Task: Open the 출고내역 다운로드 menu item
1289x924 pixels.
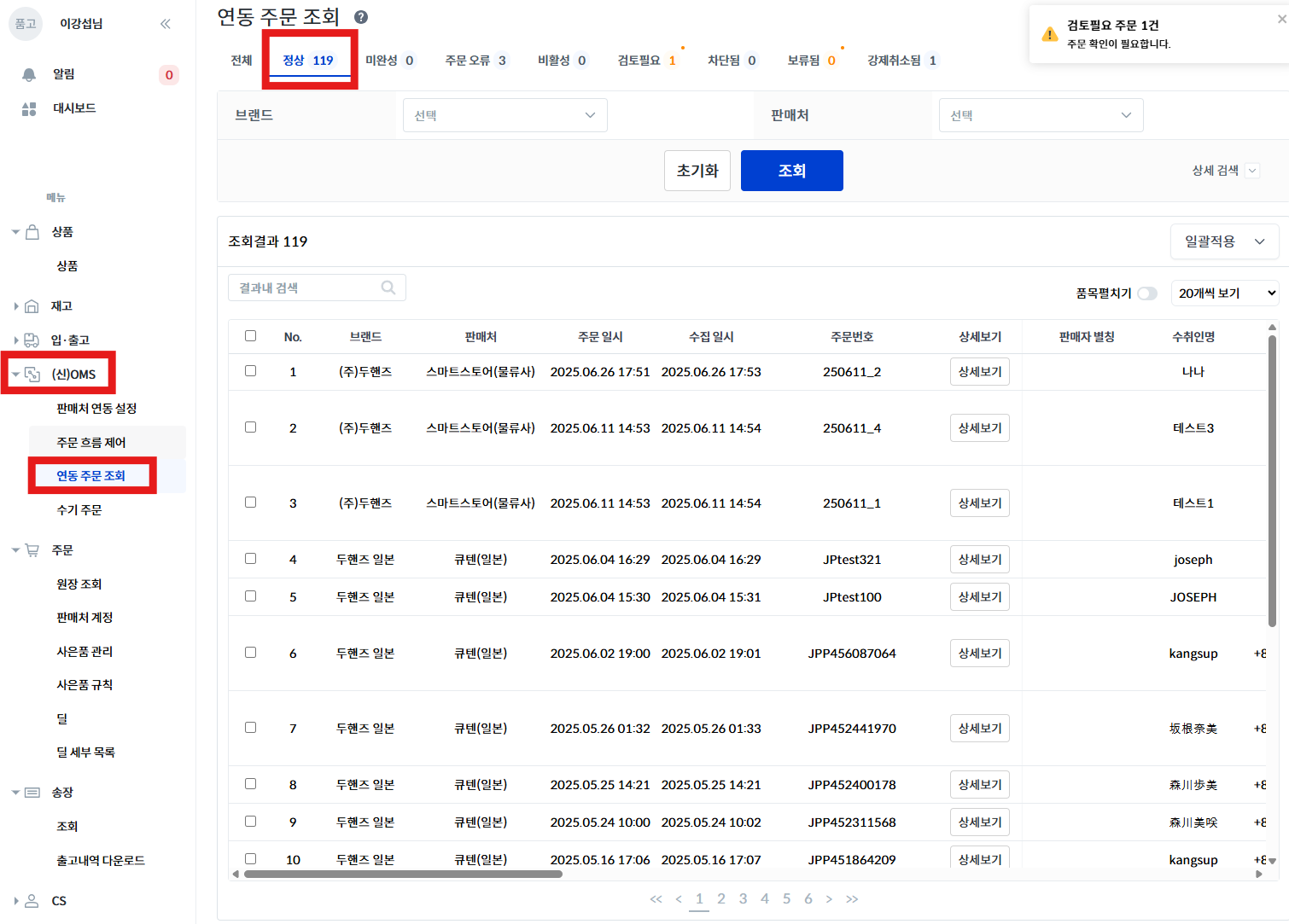Action: tap(101, 861)
